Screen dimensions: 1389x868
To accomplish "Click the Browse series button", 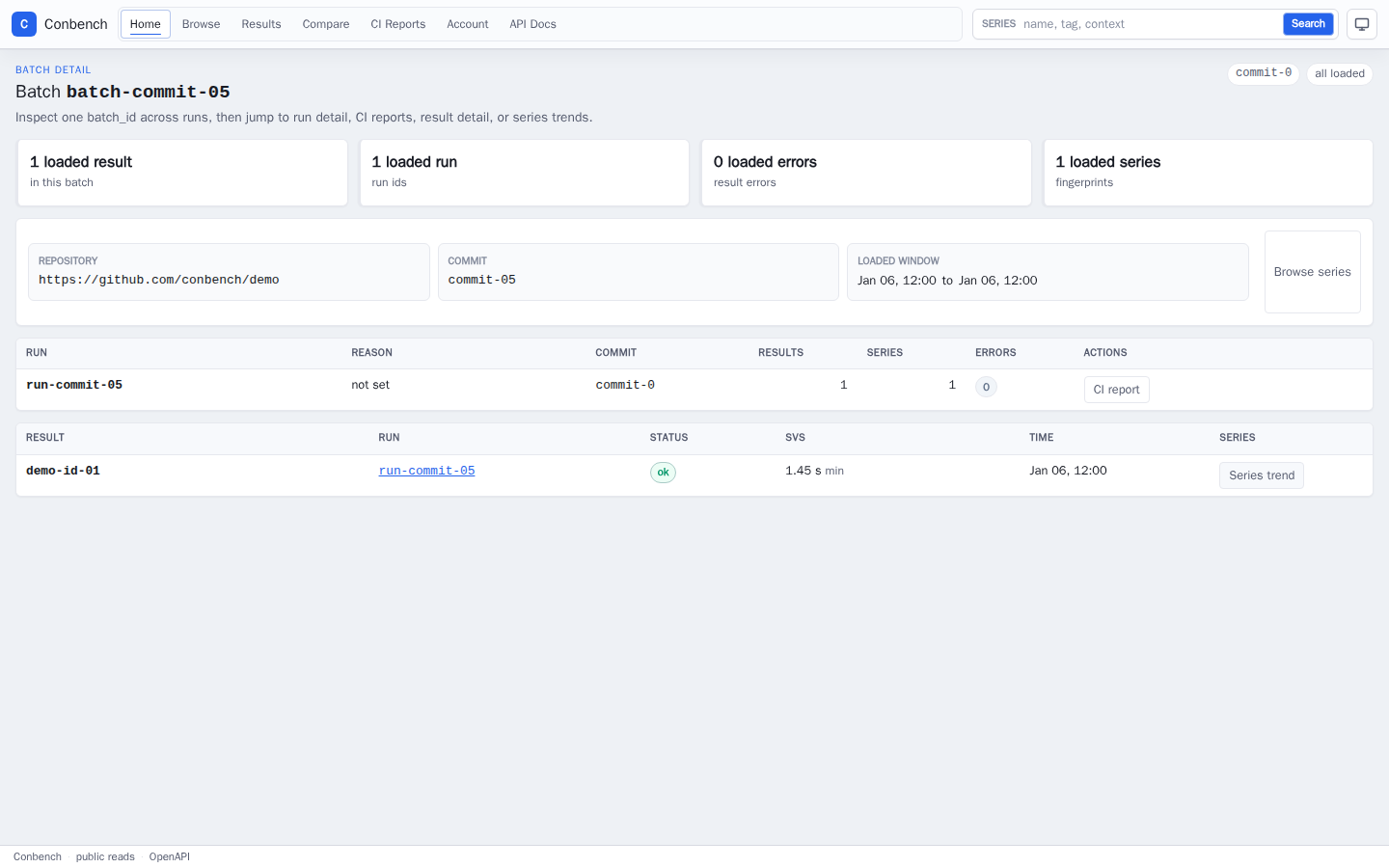I will 1312,272.
